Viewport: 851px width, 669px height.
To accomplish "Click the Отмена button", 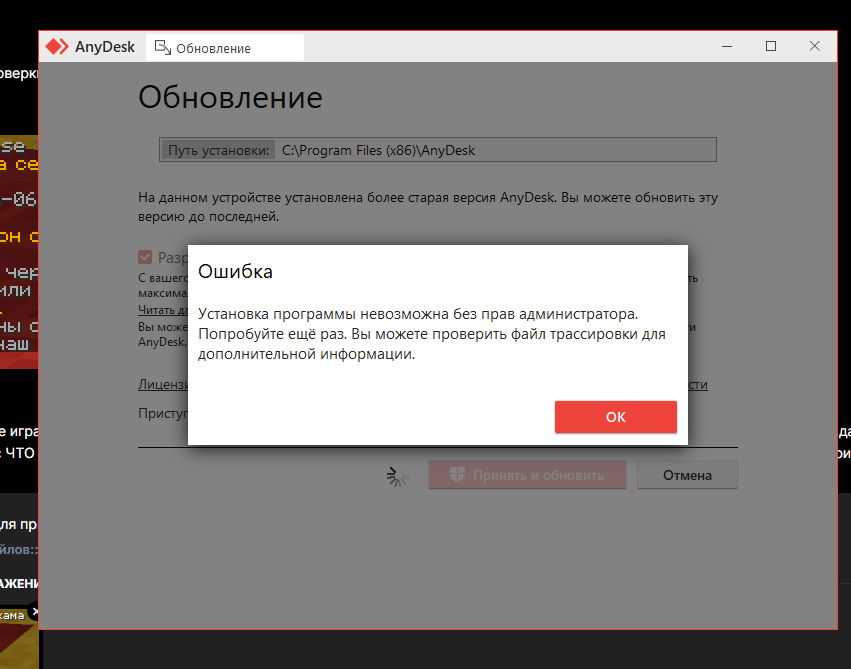I will 687,475.
